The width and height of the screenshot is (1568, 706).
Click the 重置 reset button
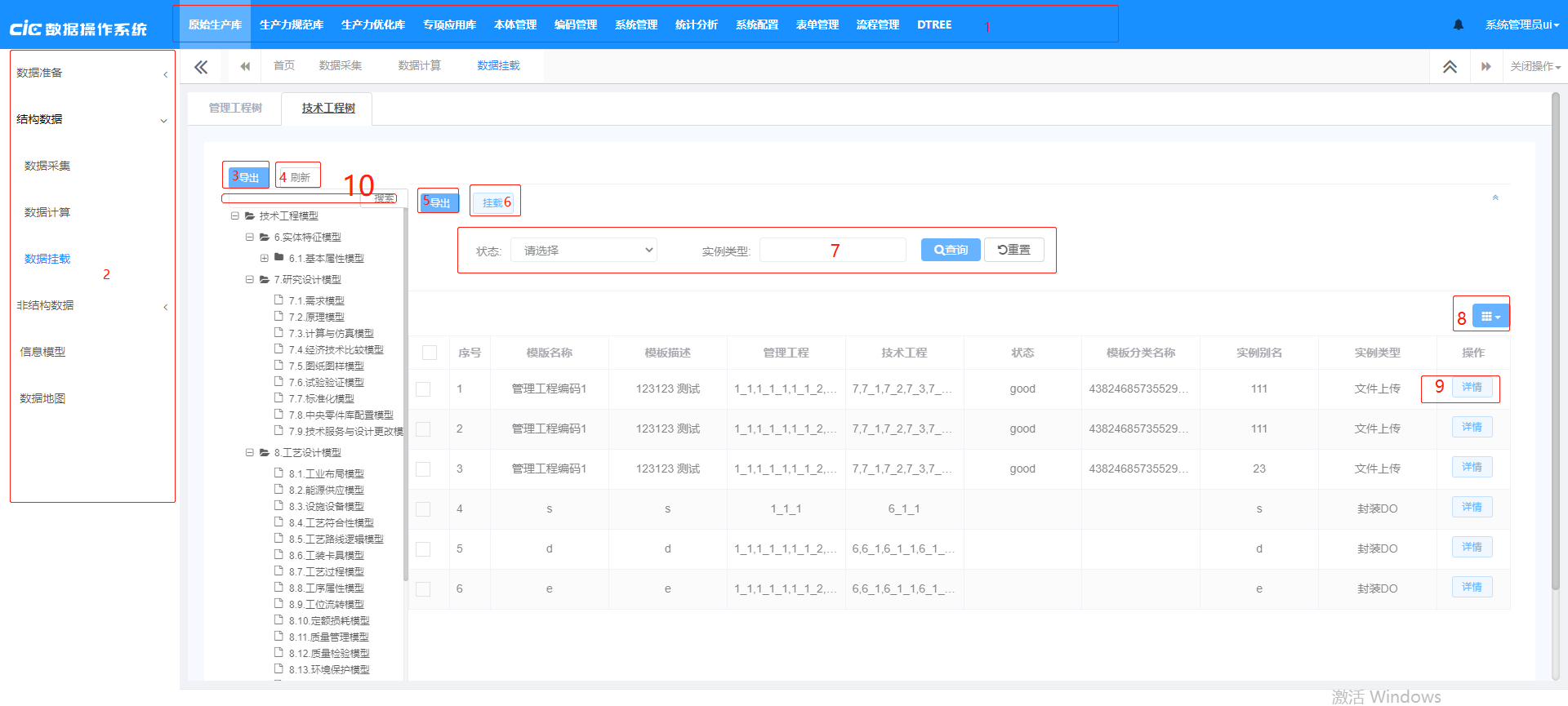pyautogui.click(x=1013, y=250)
